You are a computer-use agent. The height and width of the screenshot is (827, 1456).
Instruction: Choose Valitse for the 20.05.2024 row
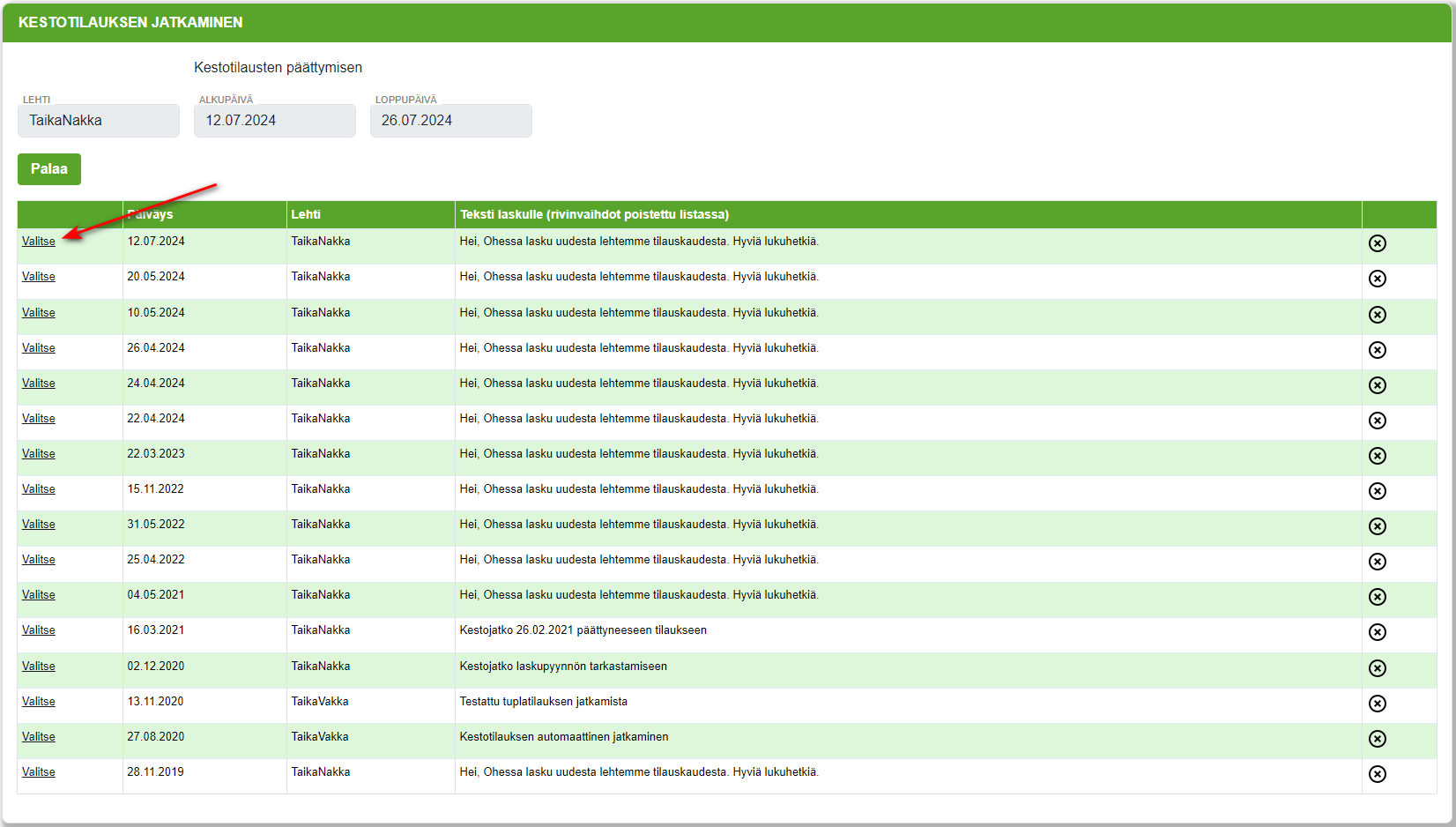point(39,277)
